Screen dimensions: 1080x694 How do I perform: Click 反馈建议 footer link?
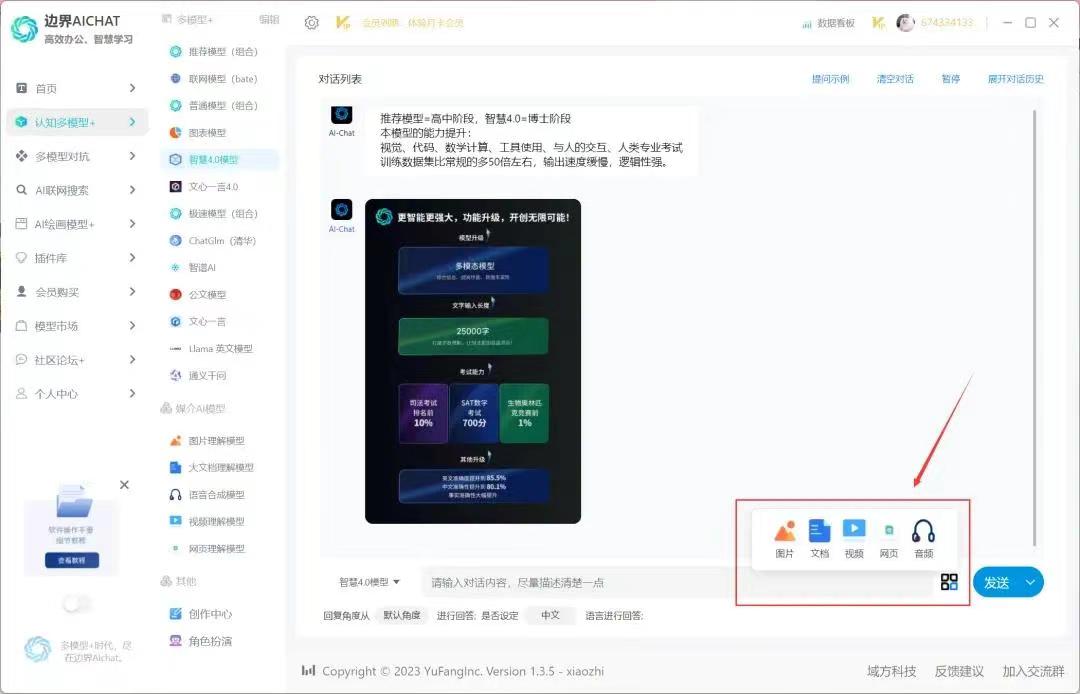959,671
